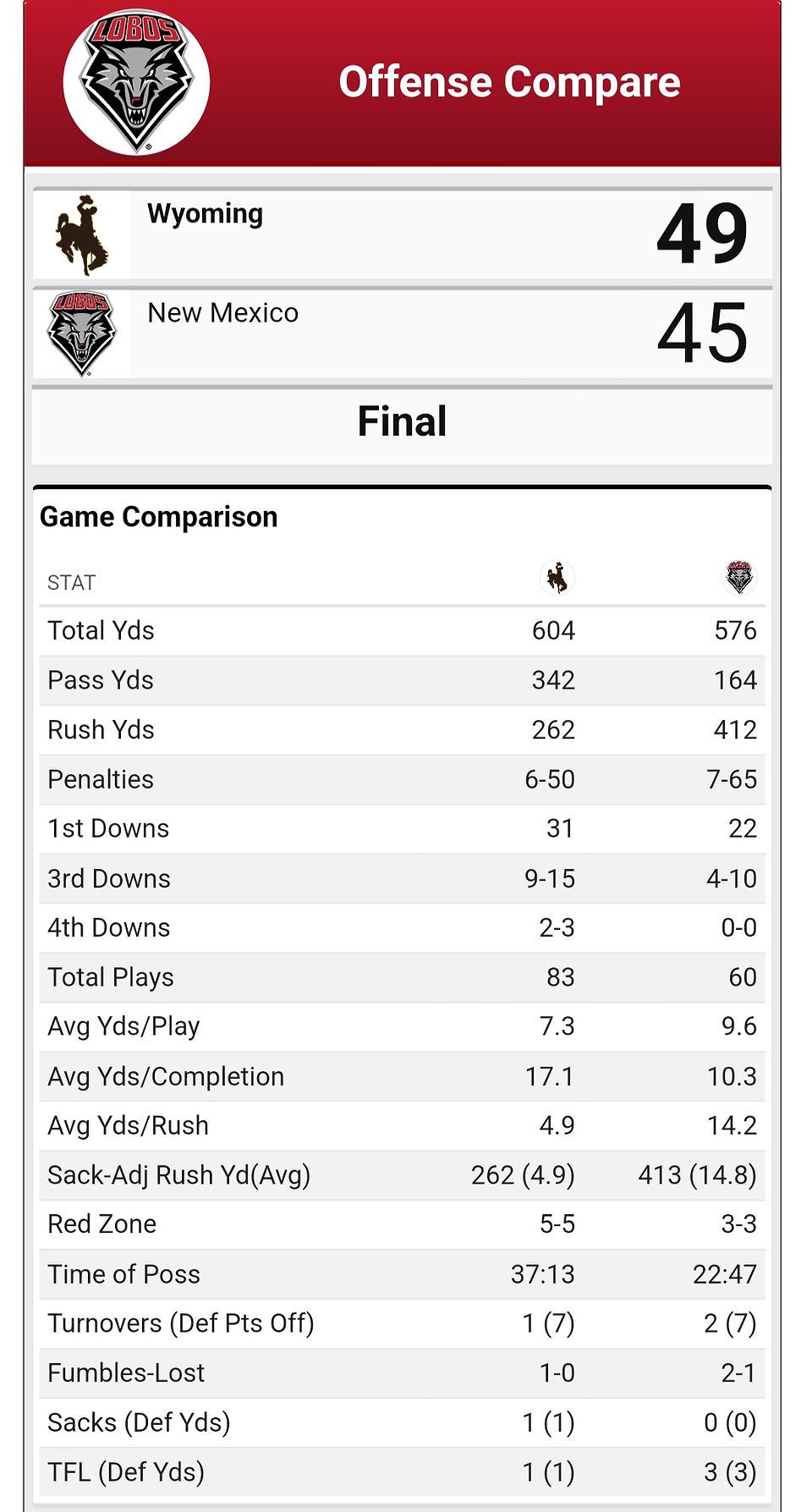
Task: Select the 3rd Downs row
Action: (x=402, y=878)
